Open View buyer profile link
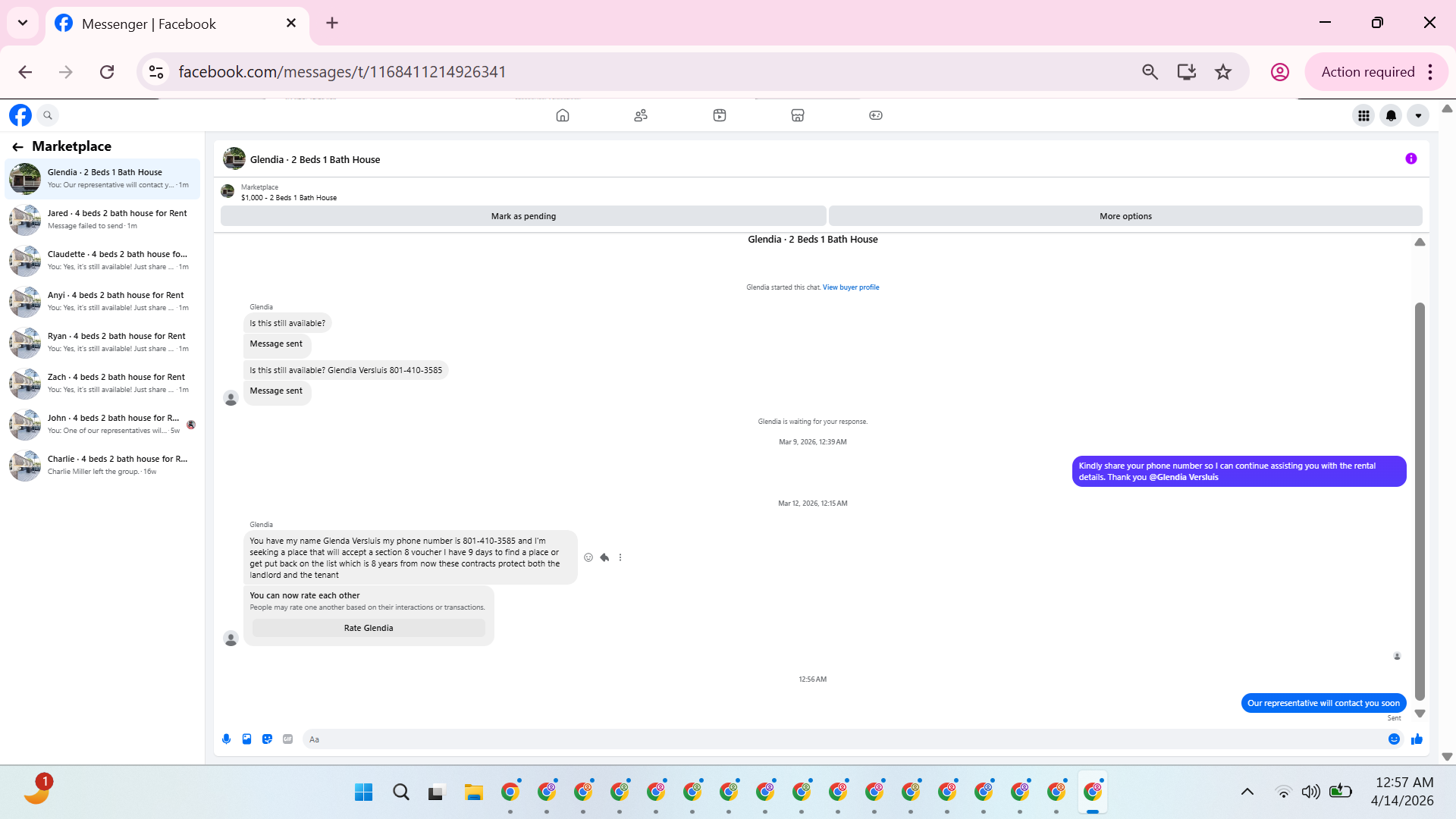The image size is (1456, 819). (x=851, y=287)
